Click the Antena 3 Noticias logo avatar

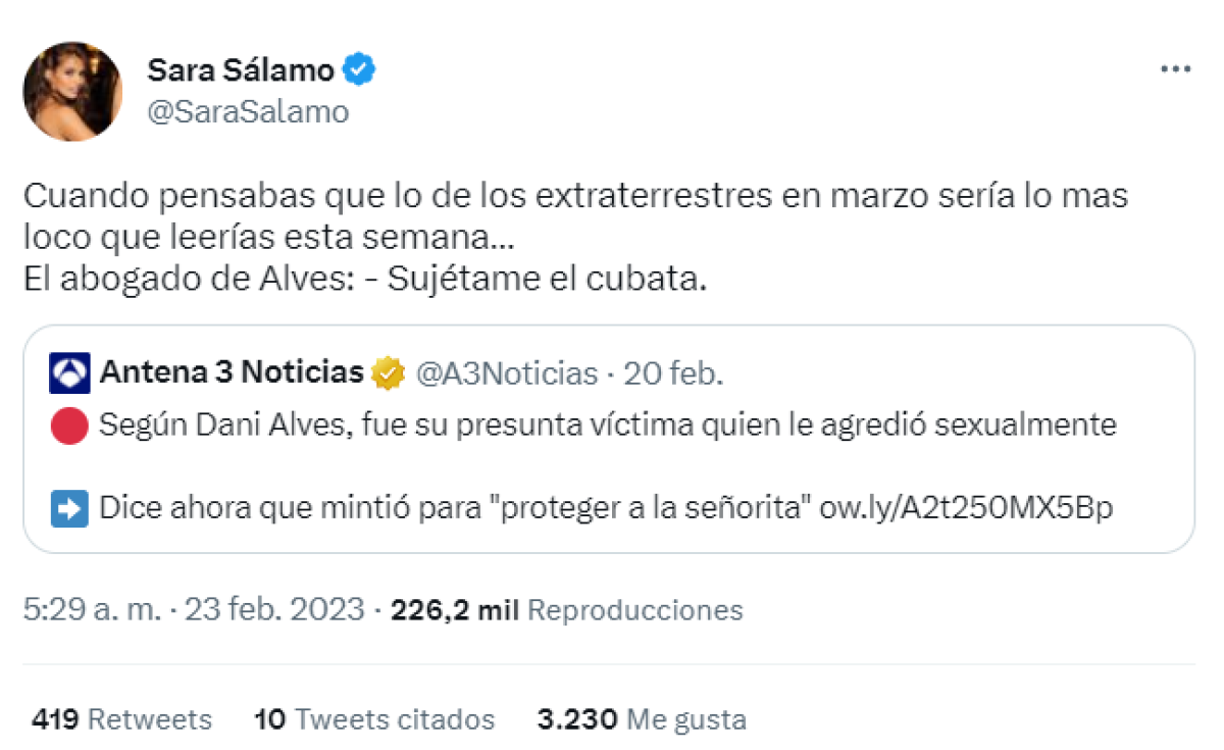[68, 372]
